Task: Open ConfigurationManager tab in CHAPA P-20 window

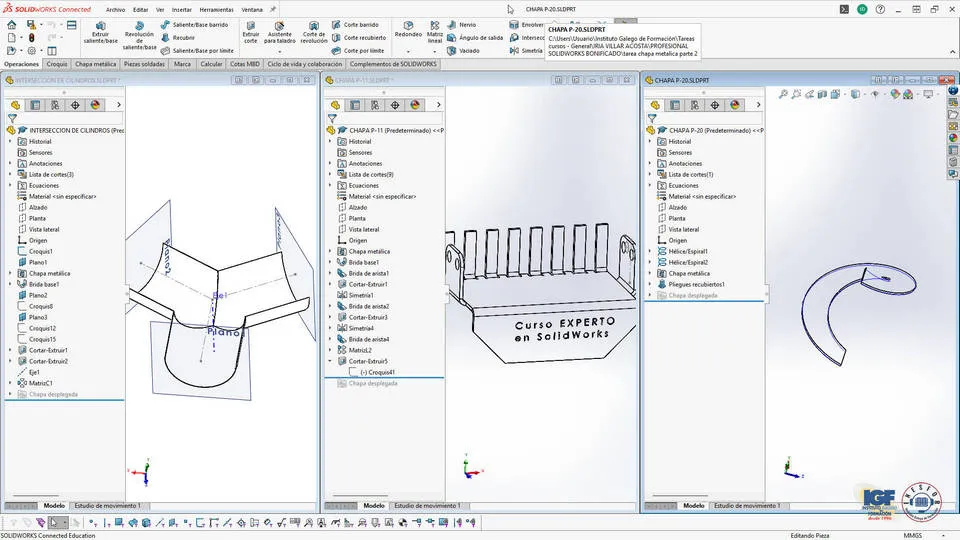Action: 695,105
